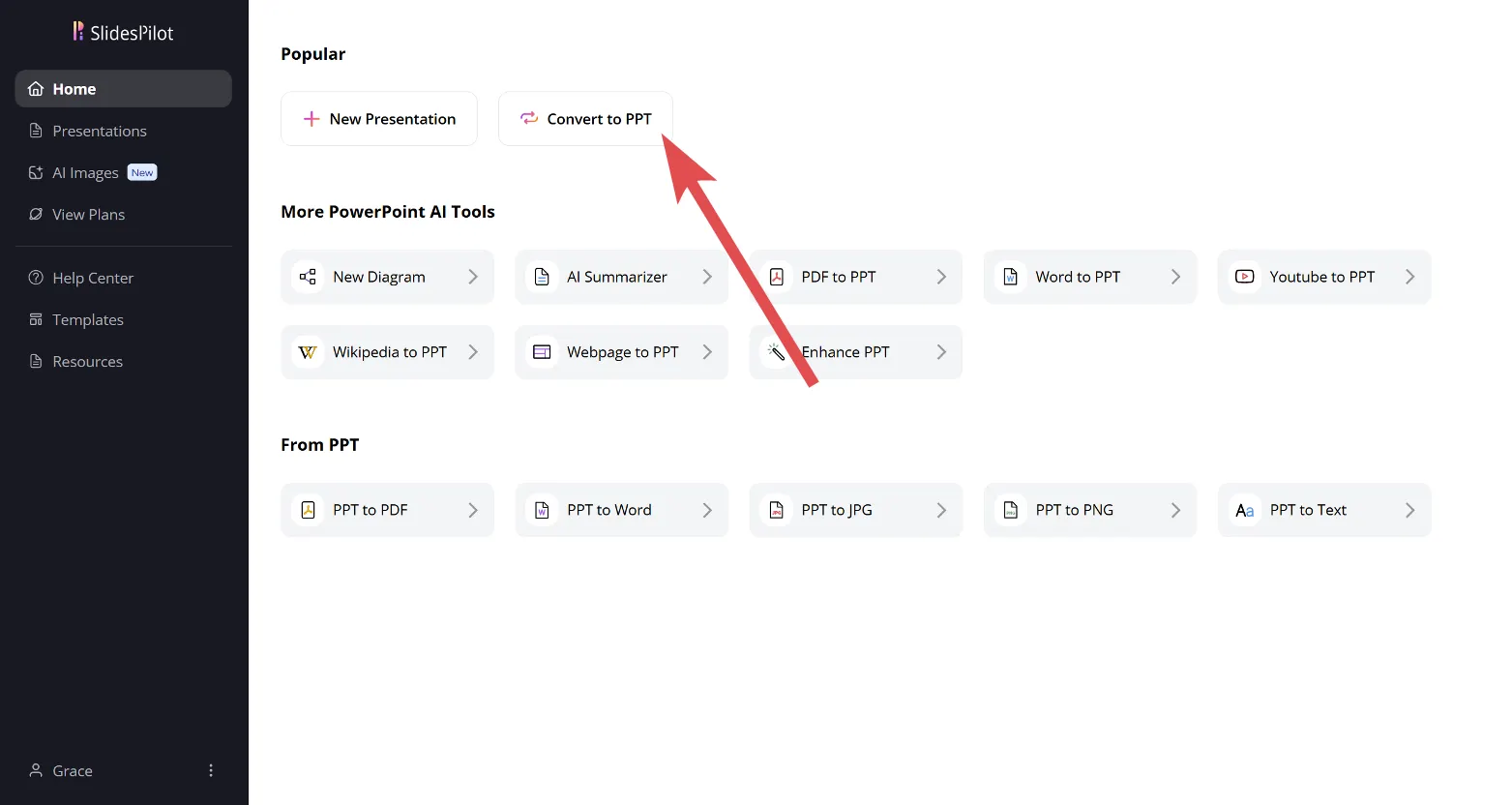Click the AI Summarizer document icon
The width and height of the screenshot is (1512, 805).
point(542,277)
